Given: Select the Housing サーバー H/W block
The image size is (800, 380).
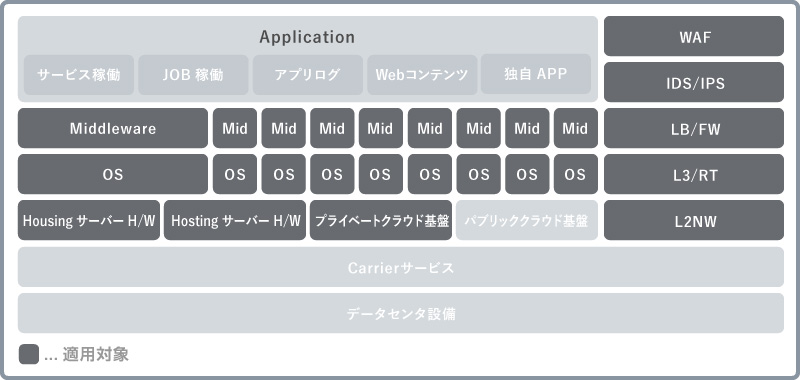Looking at the screenshot, I should (x=89, y=220).
